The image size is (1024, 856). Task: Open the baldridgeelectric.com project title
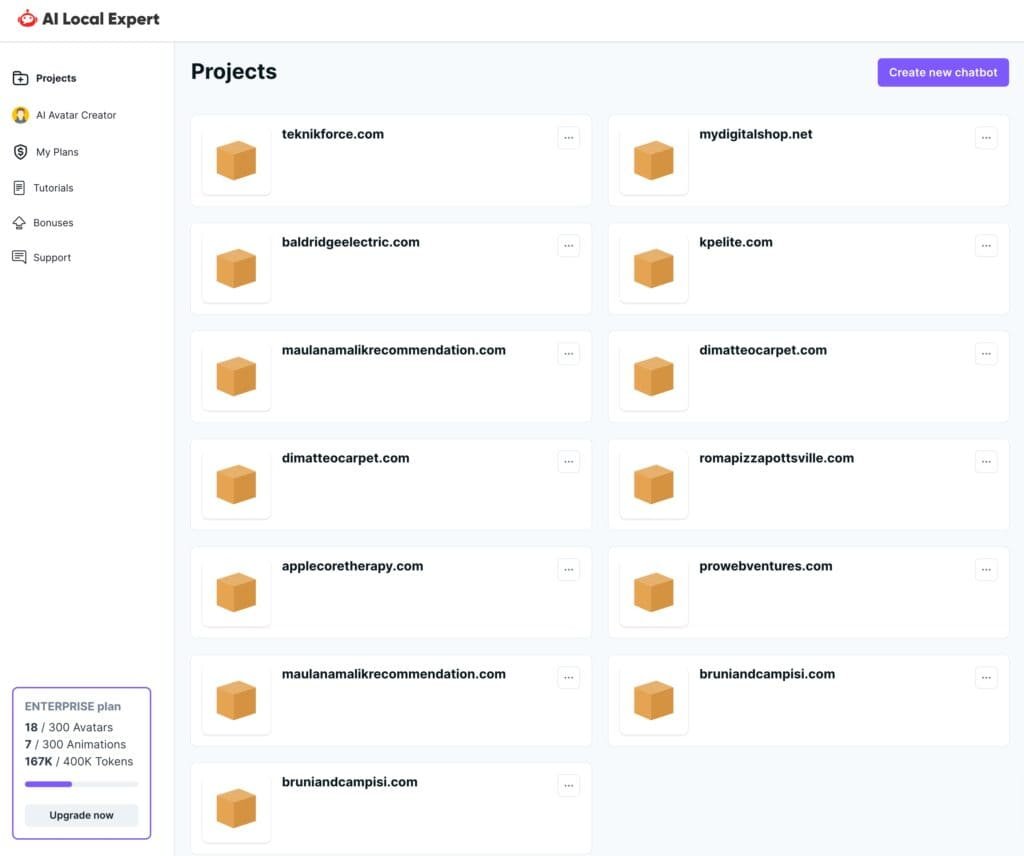[x=350, y=242]
